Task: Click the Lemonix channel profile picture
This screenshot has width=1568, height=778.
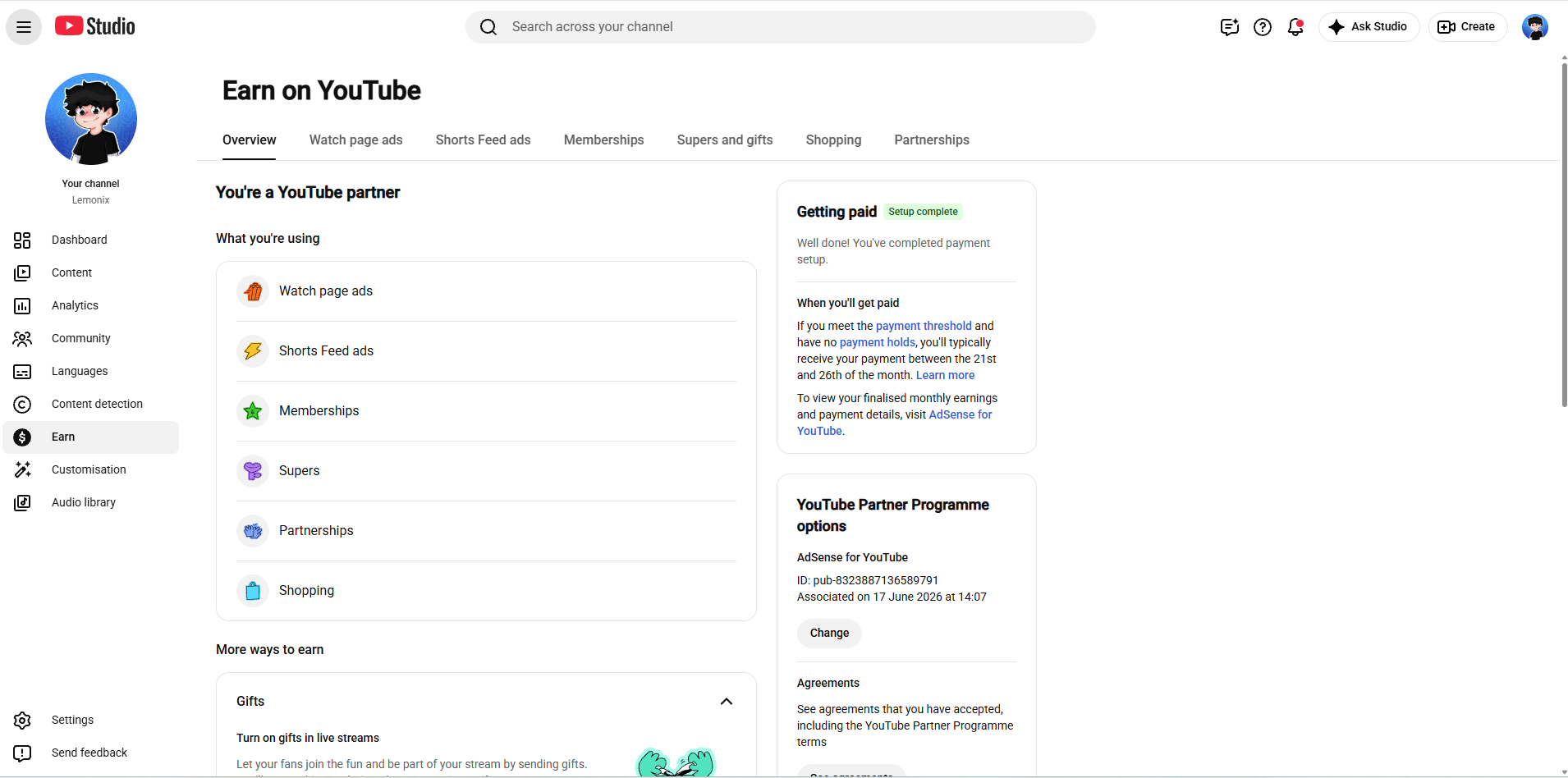Action: pos(91,119)
